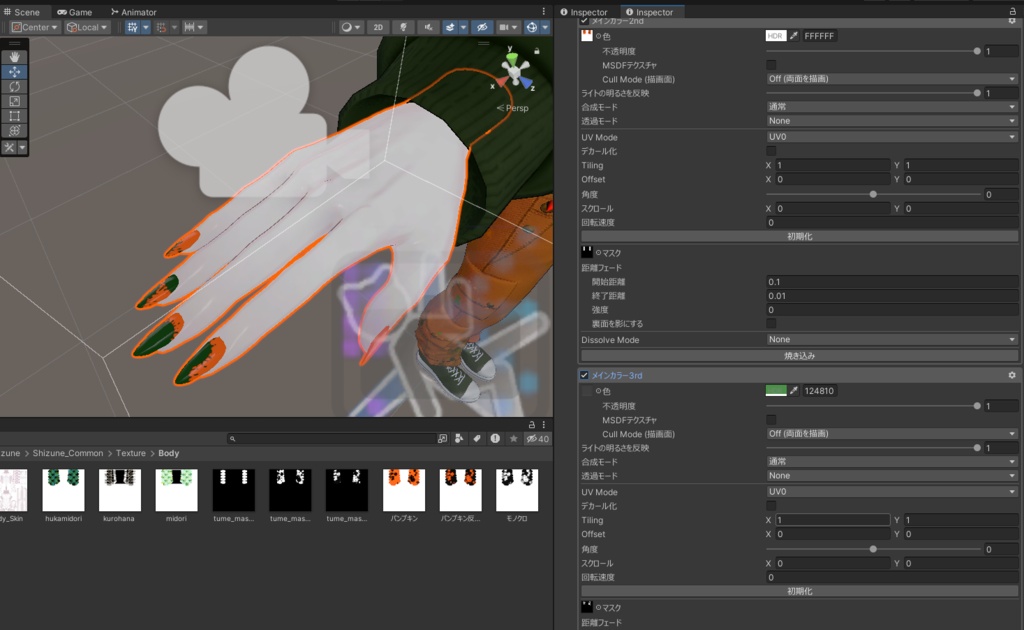
Task: Switch to the first Inspector tab
Action: coord(584,12)
